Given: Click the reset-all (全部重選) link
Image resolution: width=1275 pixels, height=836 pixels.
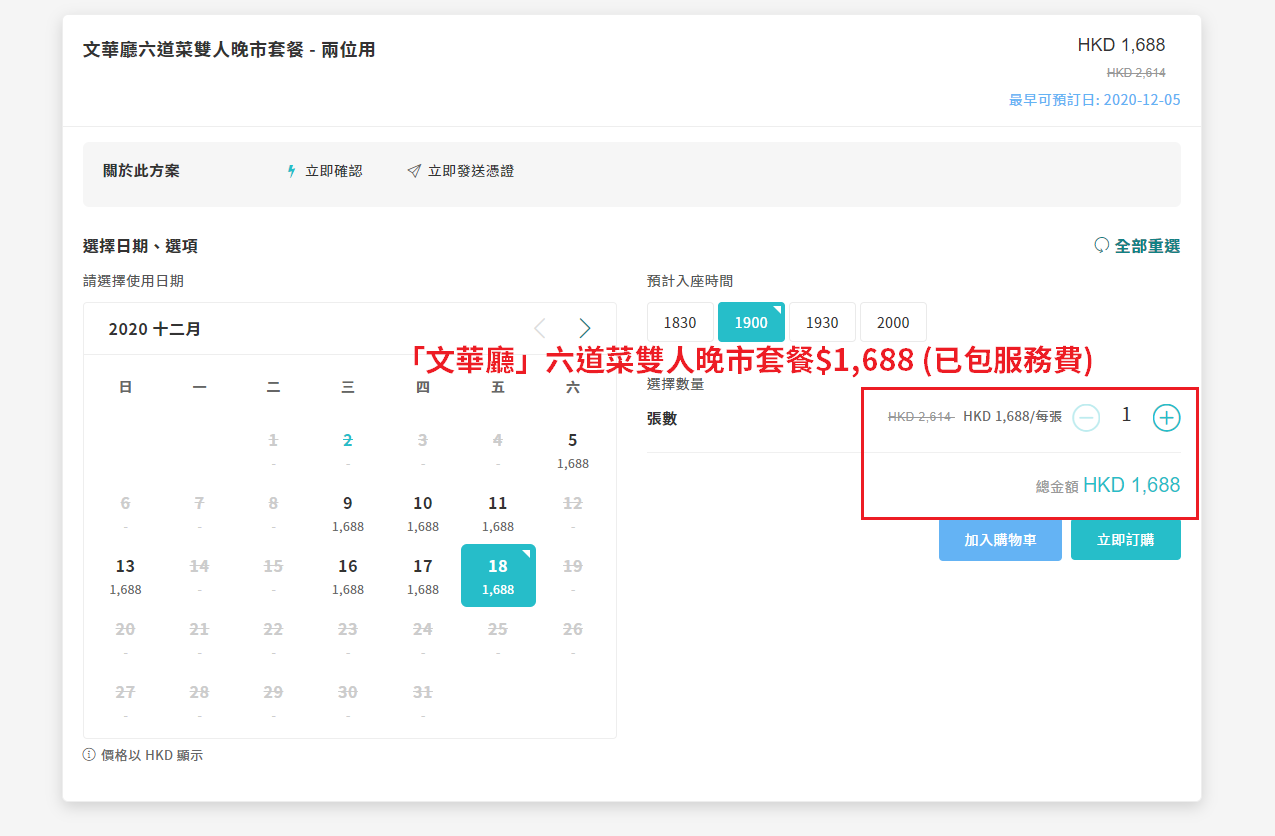Looking at the screenshot, I should 1137,246.
